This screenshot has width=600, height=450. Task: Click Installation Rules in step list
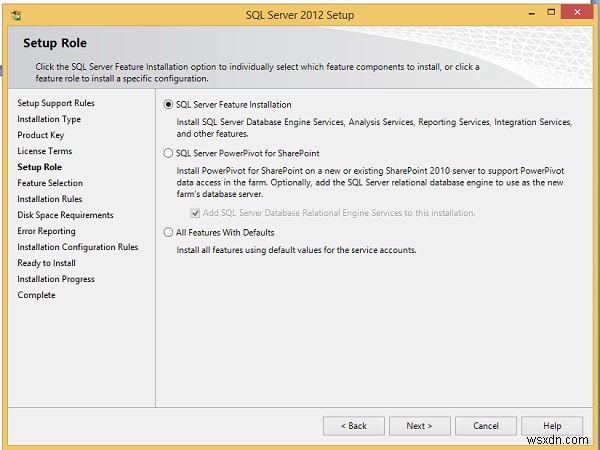(x=50, y=199)
